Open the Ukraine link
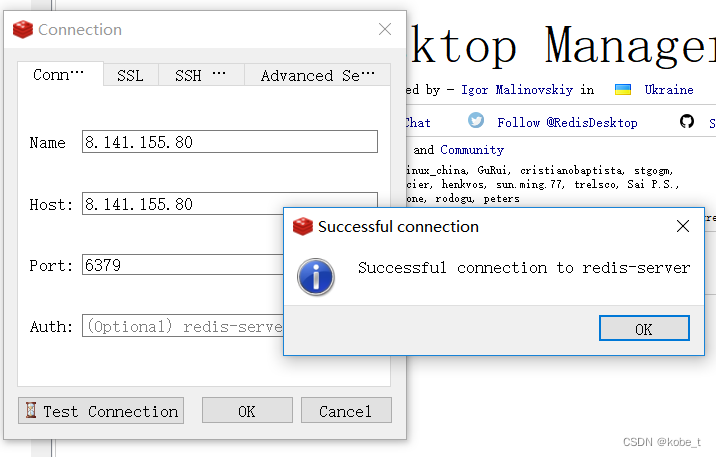This screenshot has height=457, width=716. (669, 89)
